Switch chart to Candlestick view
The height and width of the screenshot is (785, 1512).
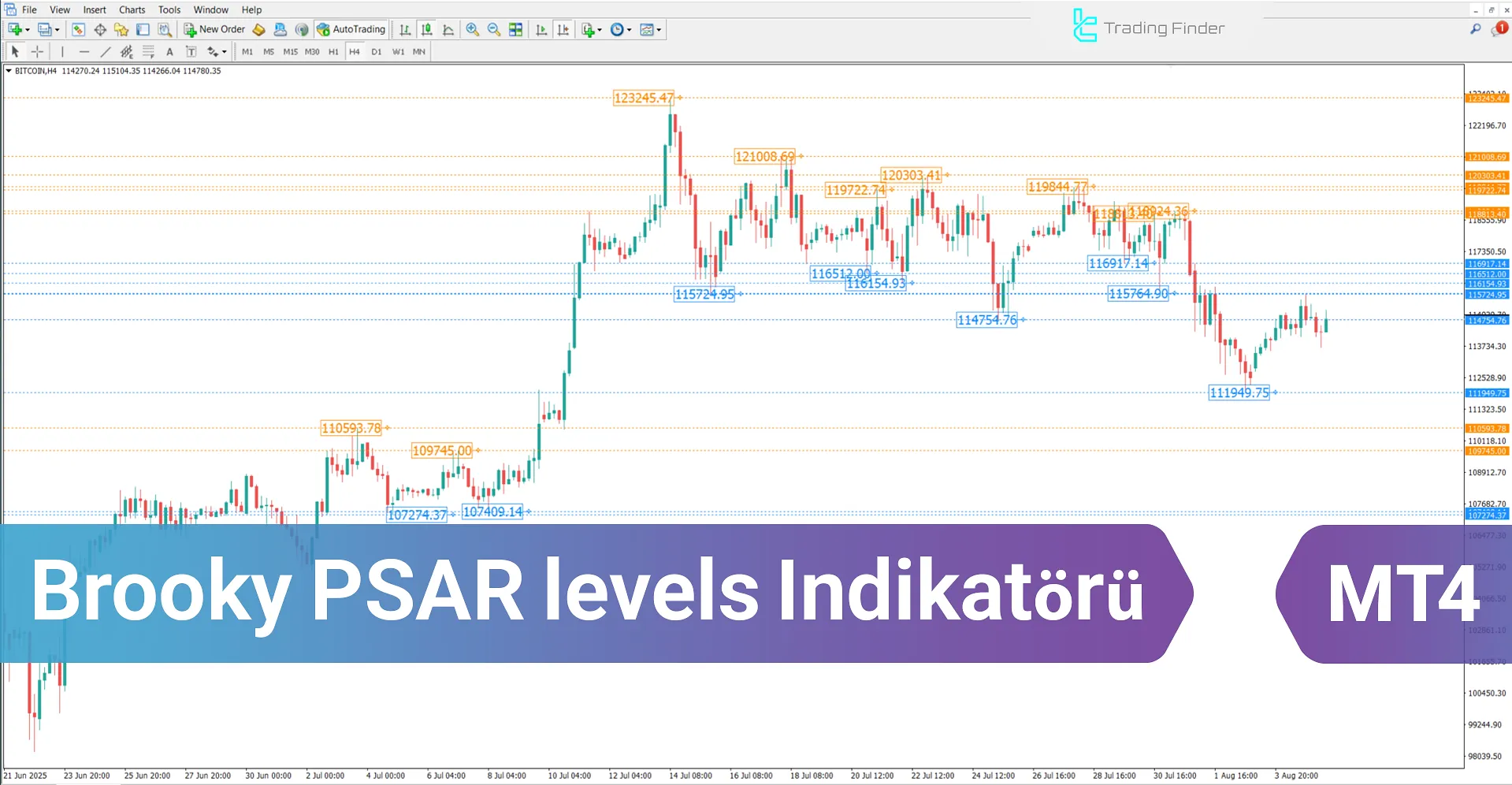425,29
